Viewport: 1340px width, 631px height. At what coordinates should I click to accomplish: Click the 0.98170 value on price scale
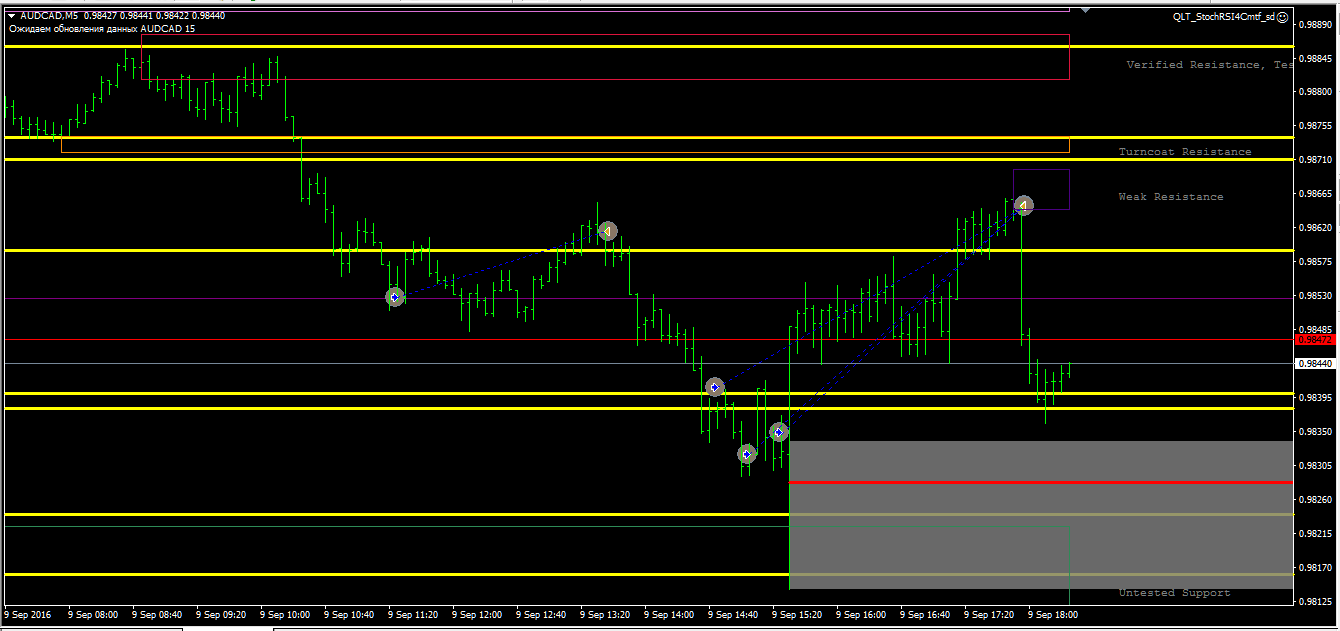(x=1315, y=568)
